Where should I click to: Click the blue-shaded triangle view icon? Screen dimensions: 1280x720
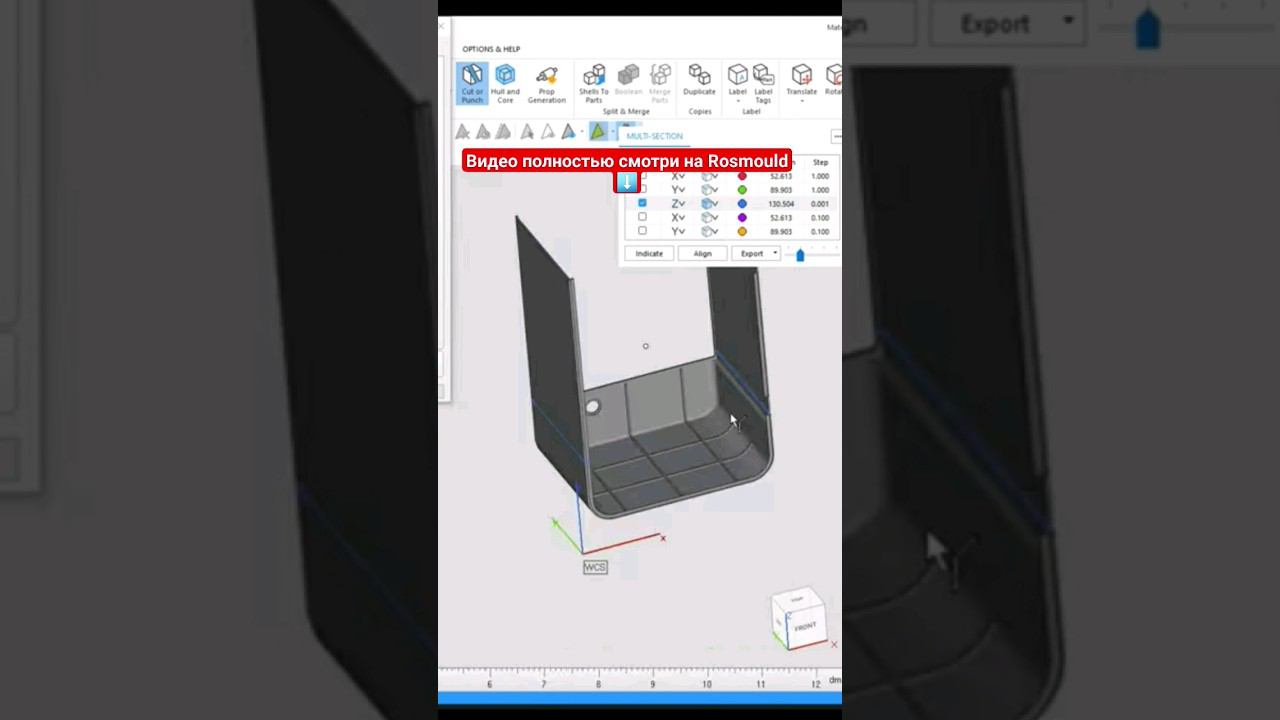(x=568, y=131)
